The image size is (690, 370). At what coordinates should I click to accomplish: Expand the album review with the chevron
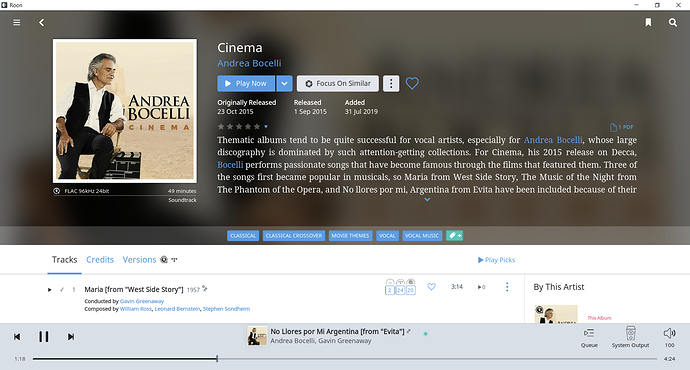pyautogui.click(x=427, y=200)
